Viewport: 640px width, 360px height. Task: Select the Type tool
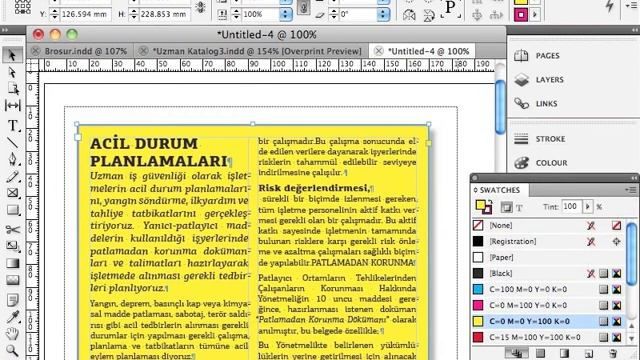tap(12, 125)
